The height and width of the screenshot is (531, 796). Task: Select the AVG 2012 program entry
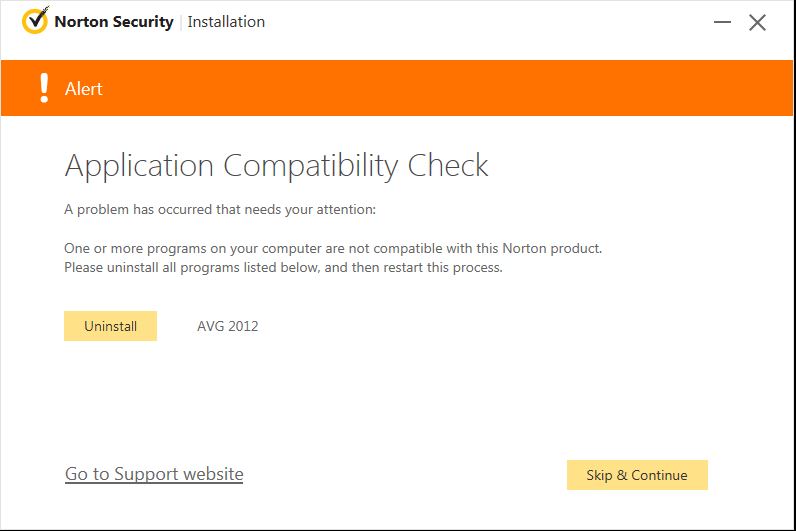point(227,326)
